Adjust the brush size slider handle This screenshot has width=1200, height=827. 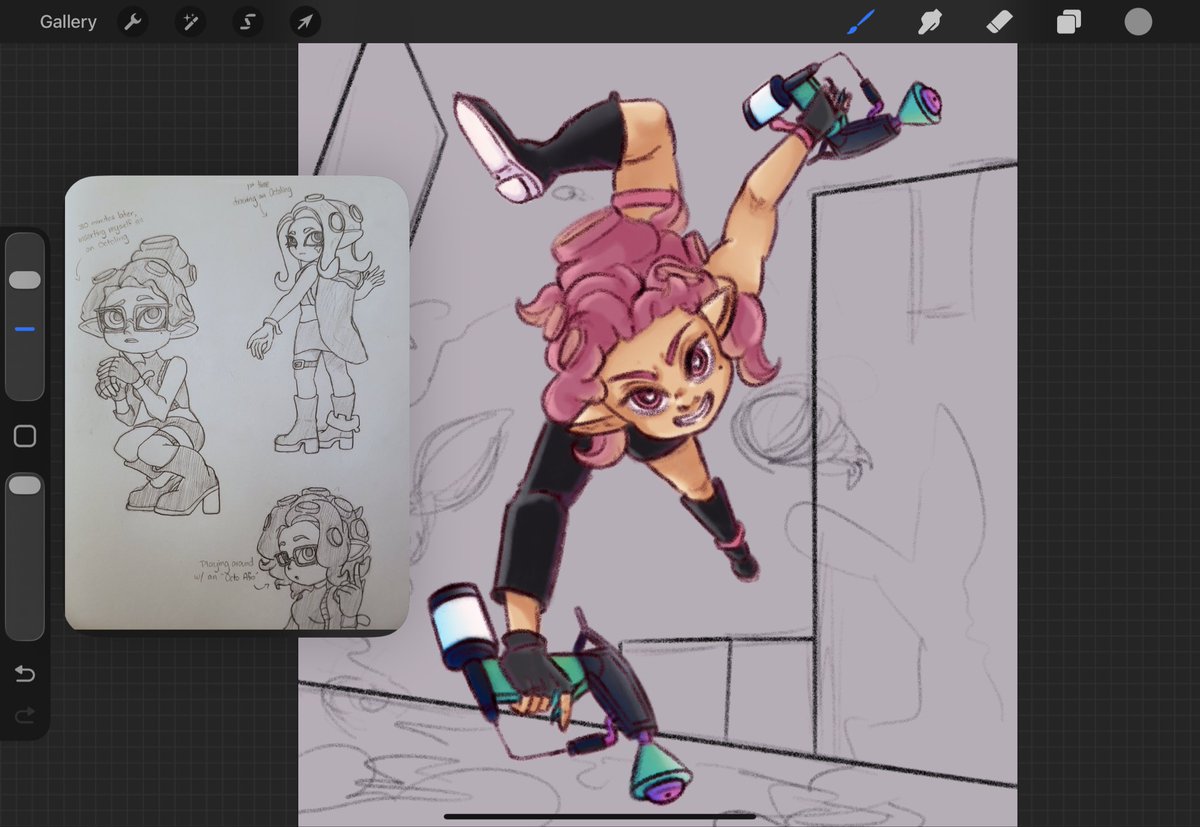pyautogui.click(x=25, y=280)
